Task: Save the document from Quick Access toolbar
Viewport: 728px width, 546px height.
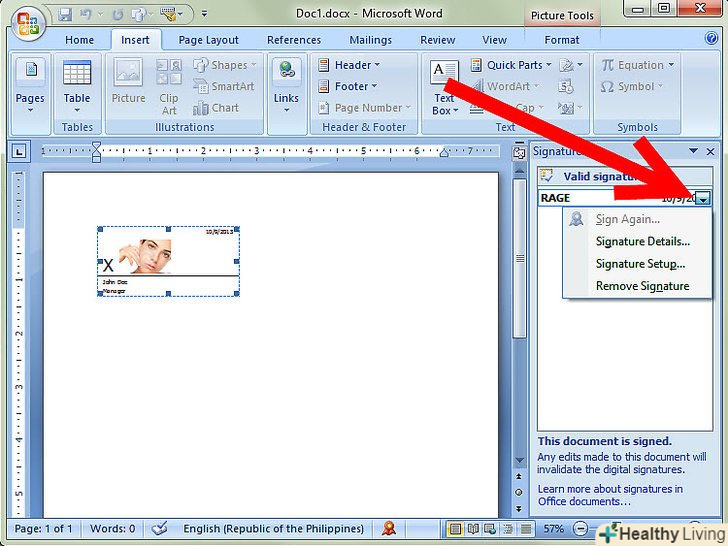Action: point(65,14)
